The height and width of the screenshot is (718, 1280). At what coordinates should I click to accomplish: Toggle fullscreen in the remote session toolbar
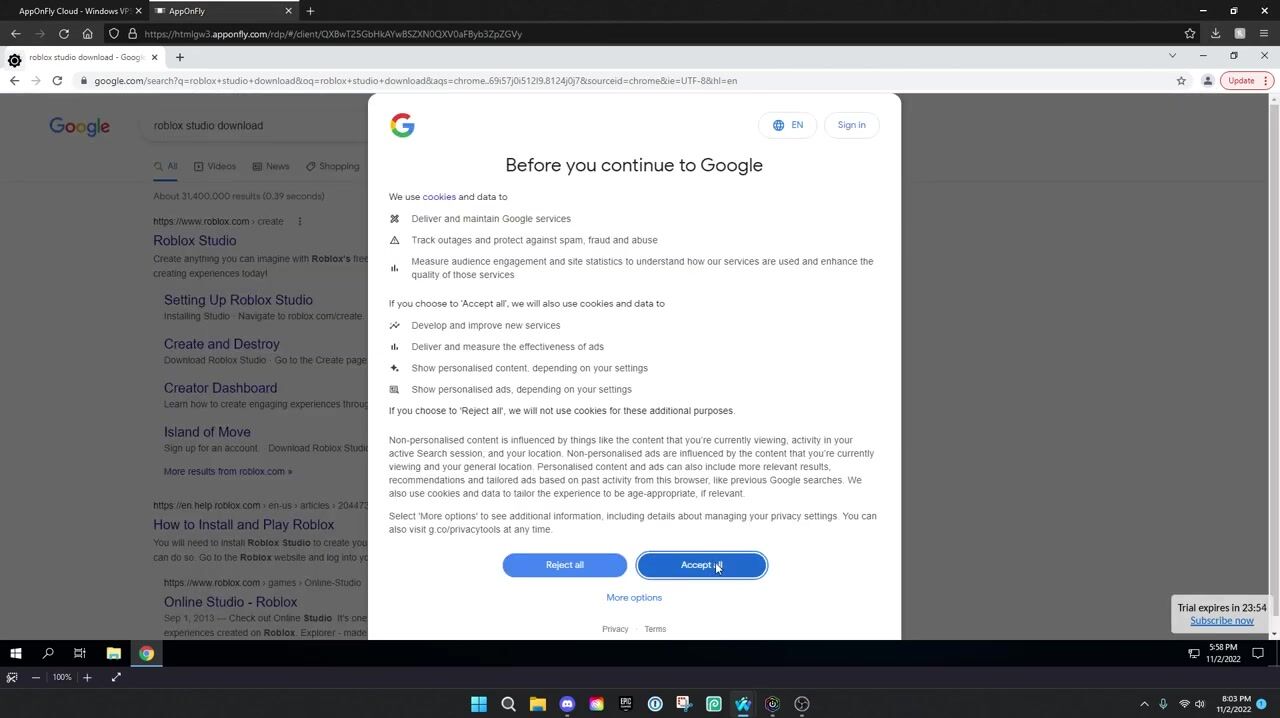point(116,678)
